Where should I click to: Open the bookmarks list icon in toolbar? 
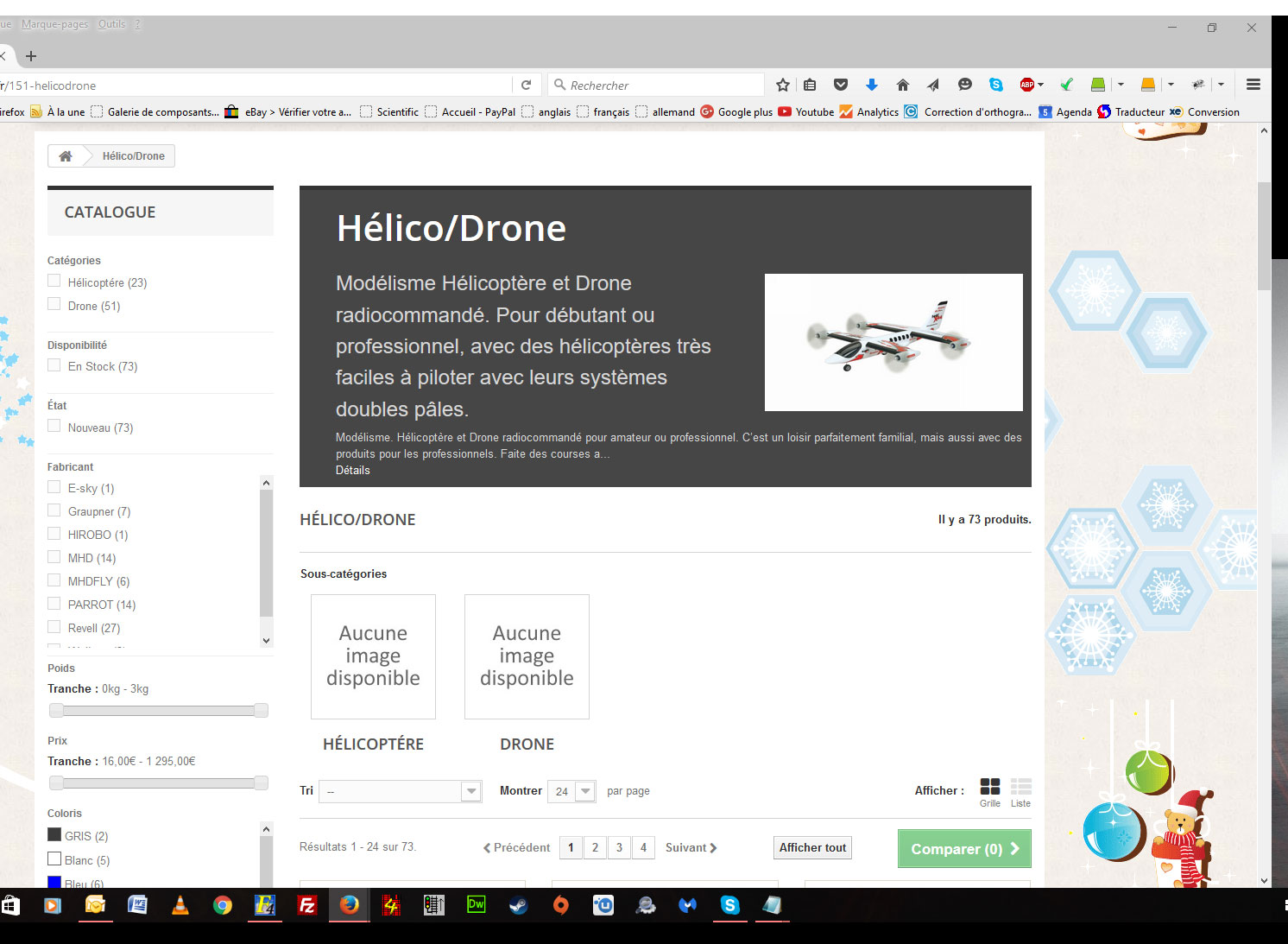pyautogui.click(x=810, y=85)
